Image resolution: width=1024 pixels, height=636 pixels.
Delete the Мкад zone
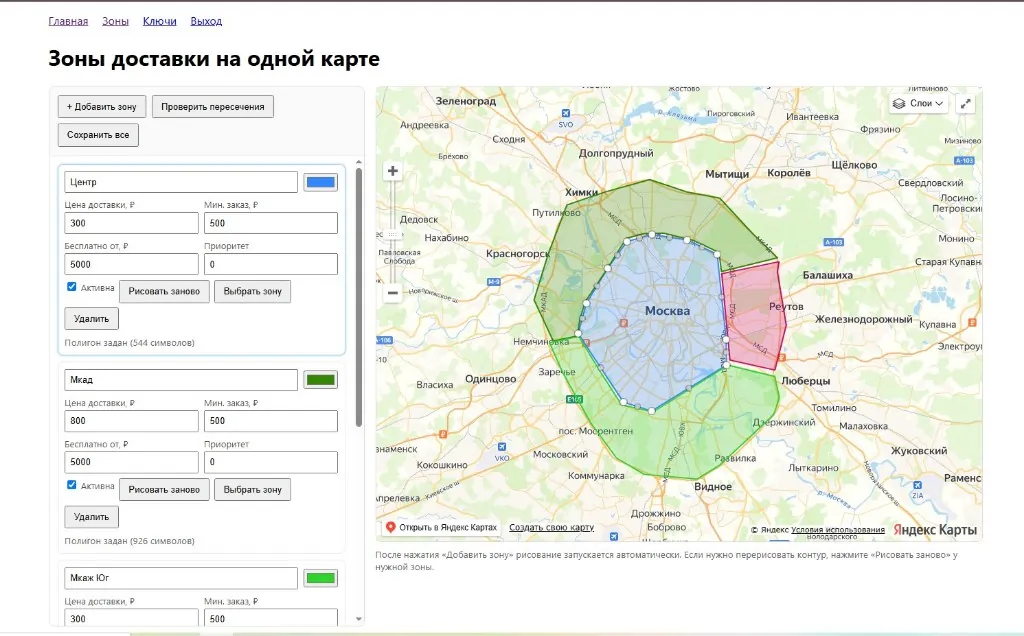(91, 517)
